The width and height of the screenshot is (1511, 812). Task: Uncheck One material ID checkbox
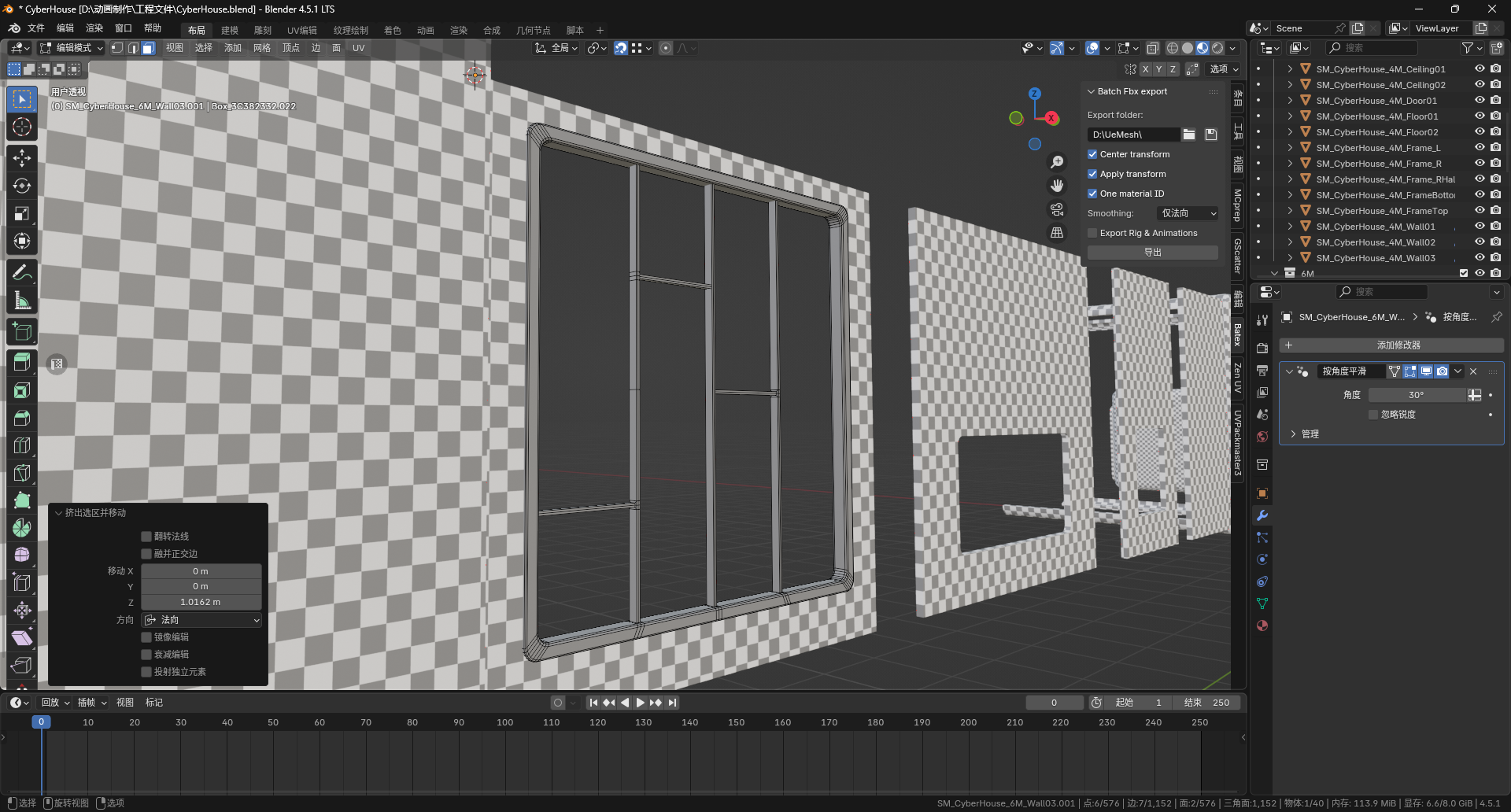(x=1092, y=194)
